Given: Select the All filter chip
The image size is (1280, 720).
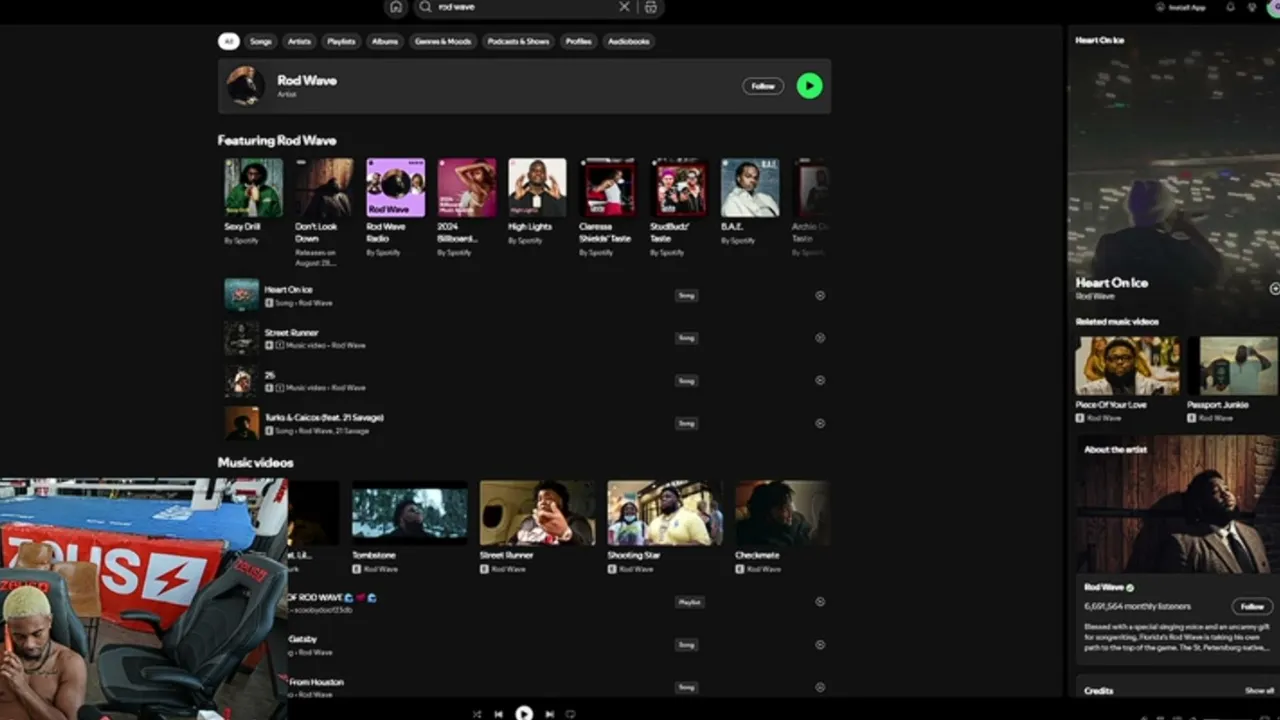Looking at the screenshot, I should tap(229, 41).
